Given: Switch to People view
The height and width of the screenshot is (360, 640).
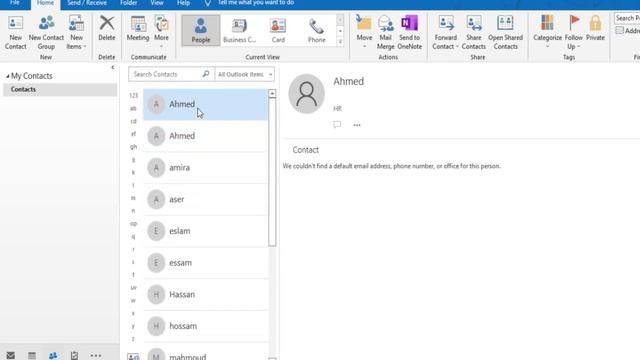Looking at the screenshot, I should pos(200,30).
